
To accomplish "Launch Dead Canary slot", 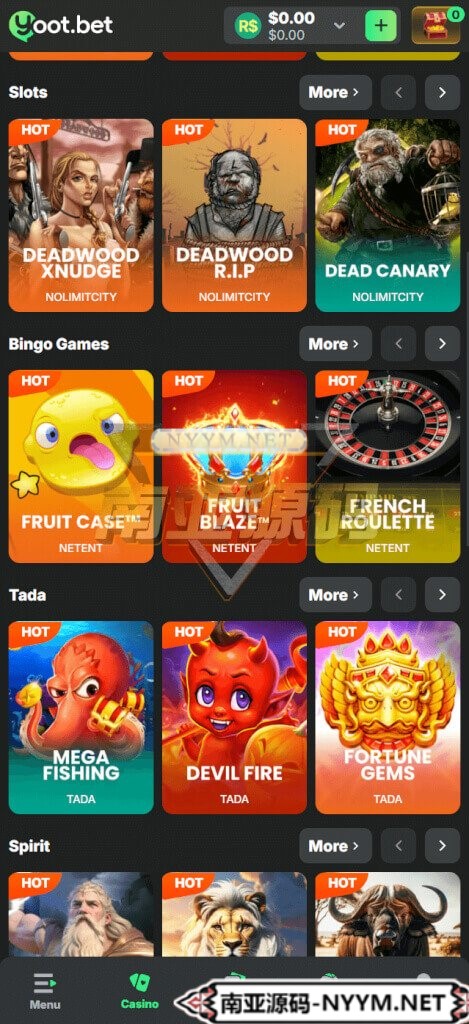I will pyautogui.click(x=388, y=215).
